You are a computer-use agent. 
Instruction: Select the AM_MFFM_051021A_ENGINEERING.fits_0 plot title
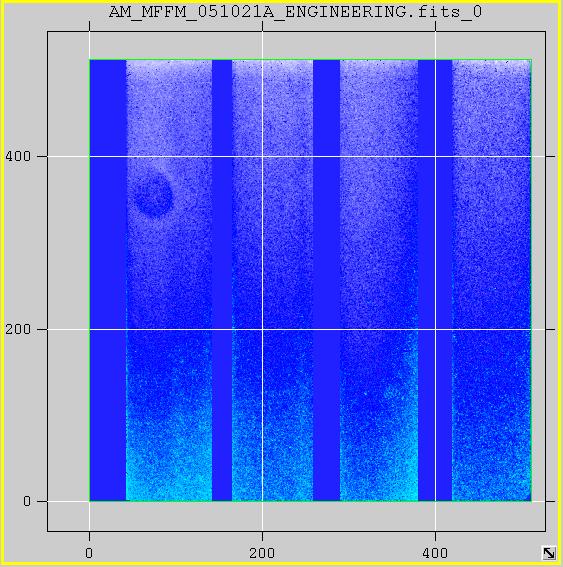coord(295,12)
